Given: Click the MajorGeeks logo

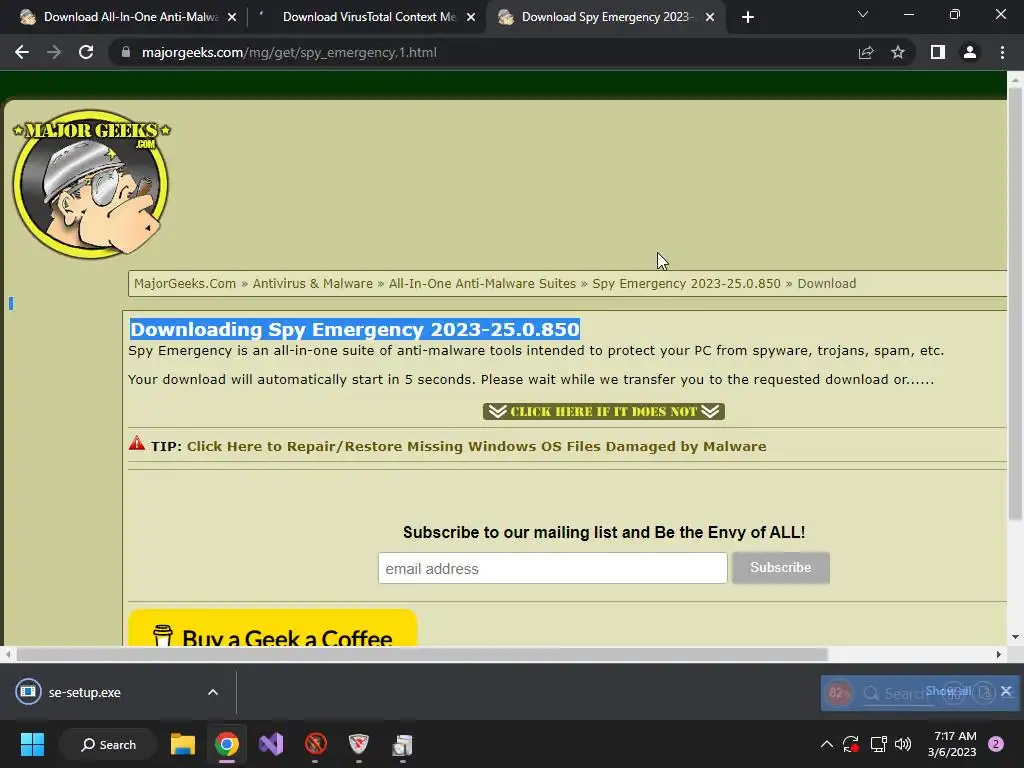Looking at the screenshot, I should click(x=91, y=184).
